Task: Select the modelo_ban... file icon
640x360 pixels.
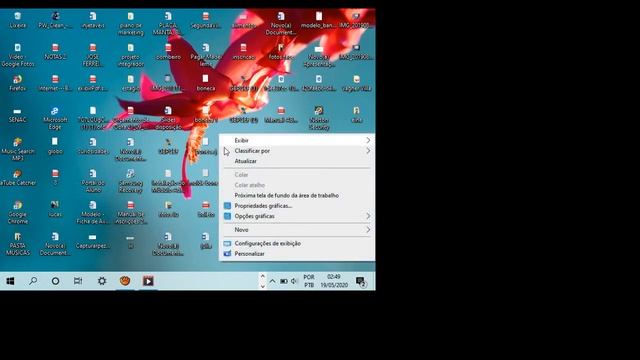Action: click(319, 20)
